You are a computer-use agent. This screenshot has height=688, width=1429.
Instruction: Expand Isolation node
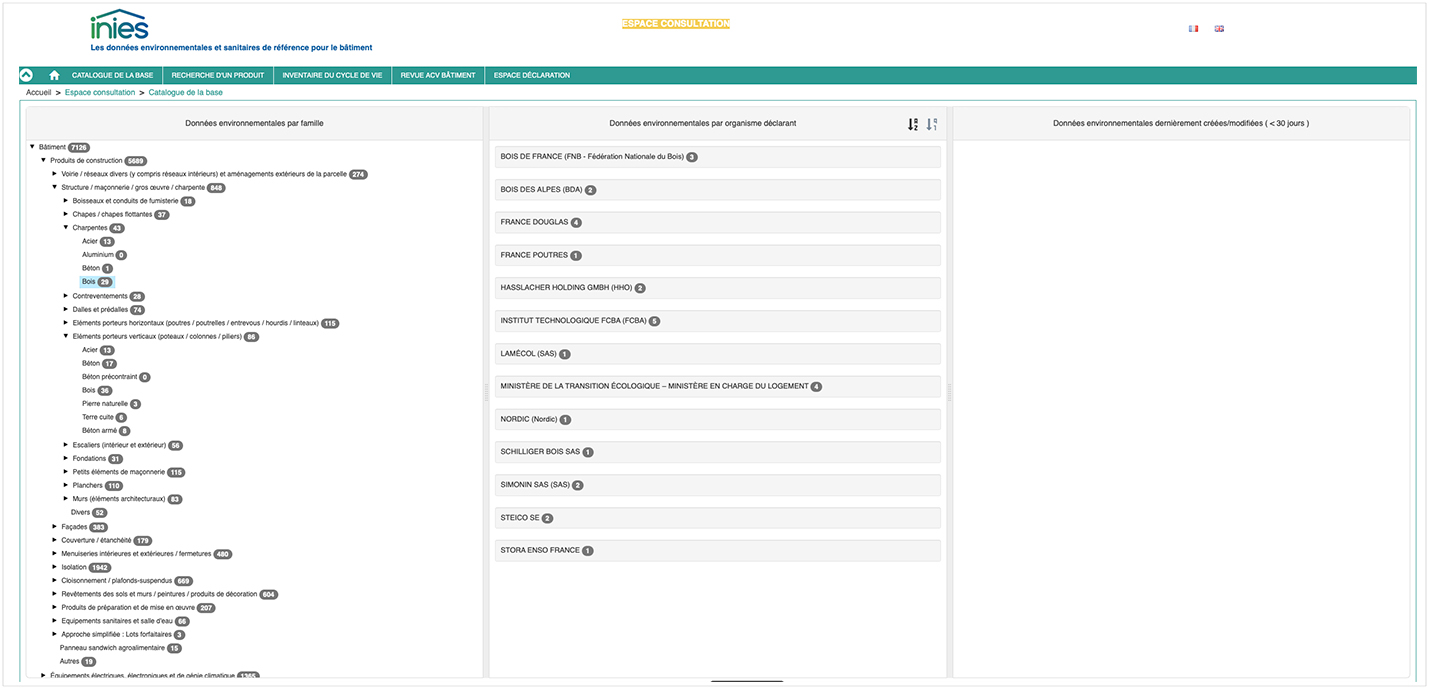click(x=54, y=567)
